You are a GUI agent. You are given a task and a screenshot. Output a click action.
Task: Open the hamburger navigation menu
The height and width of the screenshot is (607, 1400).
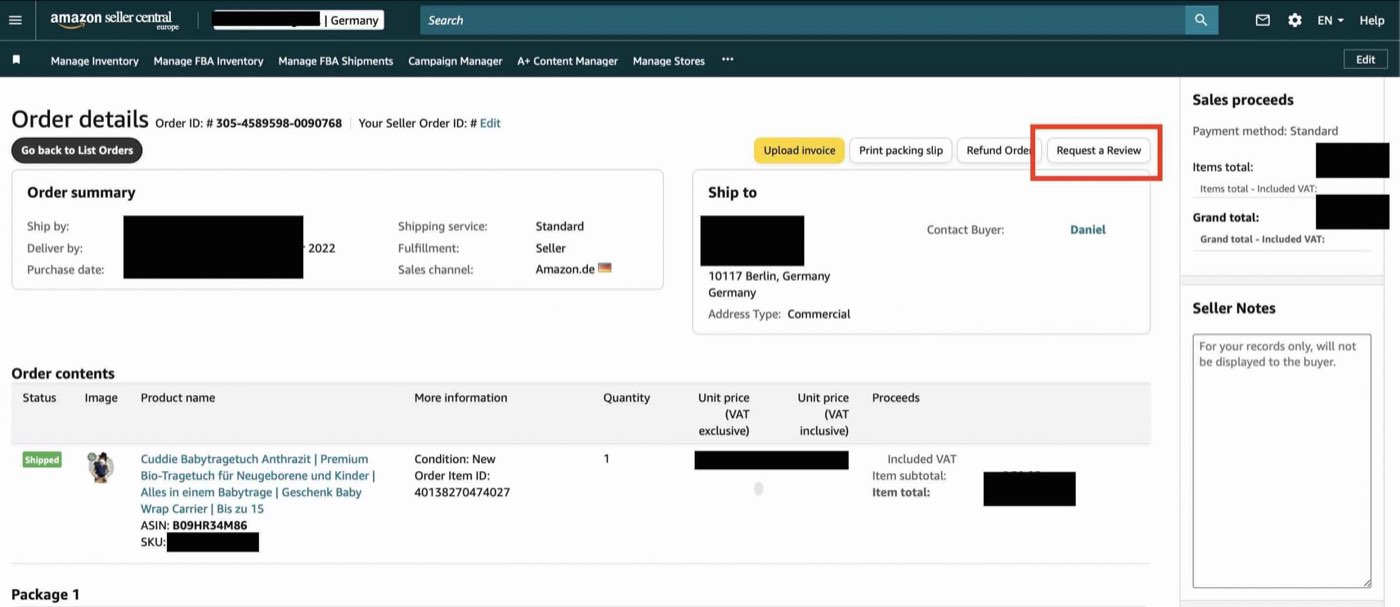point(18,20)
